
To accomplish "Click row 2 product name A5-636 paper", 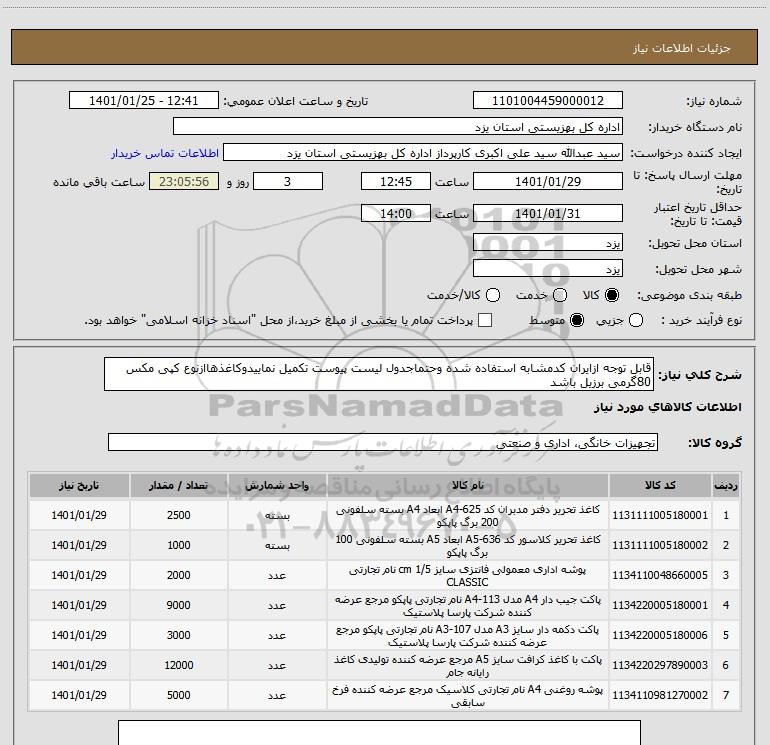I will tap(468, 545).
